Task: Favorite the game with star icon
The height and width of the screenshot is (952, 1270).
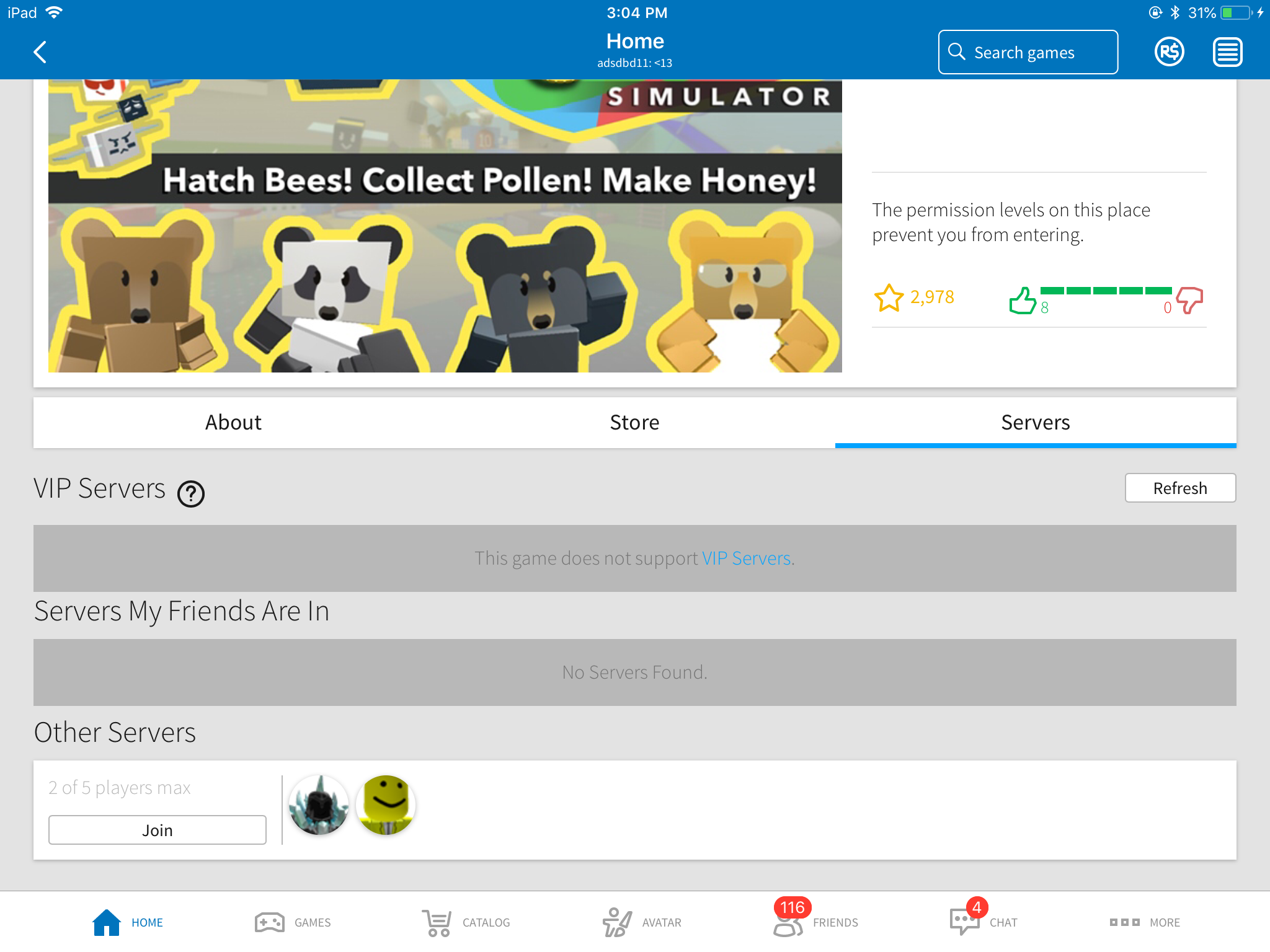Action: coord(889,298)
